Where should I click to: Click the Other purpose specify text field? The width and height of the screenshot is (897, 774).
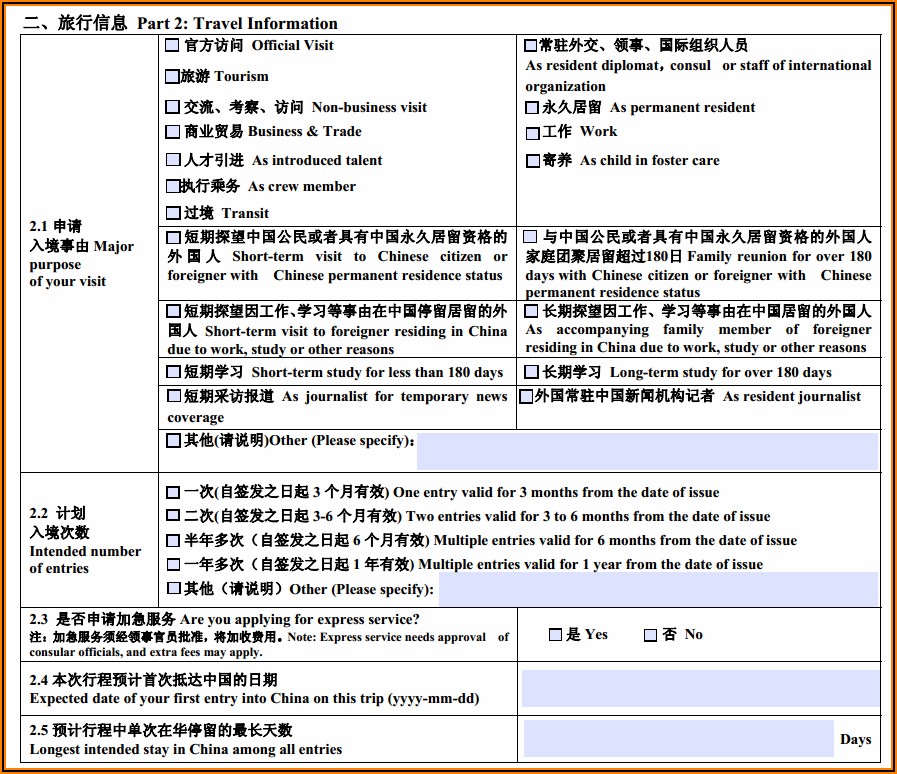click(646, 451)
